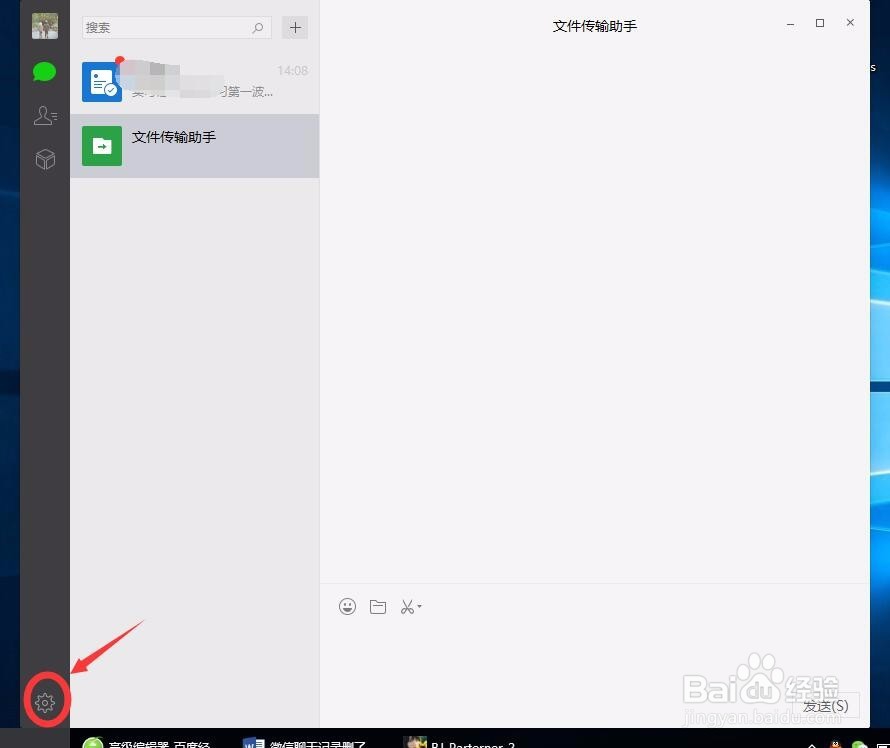Close the WeChat window
This screenshot has height=748, width=890.
tap(850, 23)
